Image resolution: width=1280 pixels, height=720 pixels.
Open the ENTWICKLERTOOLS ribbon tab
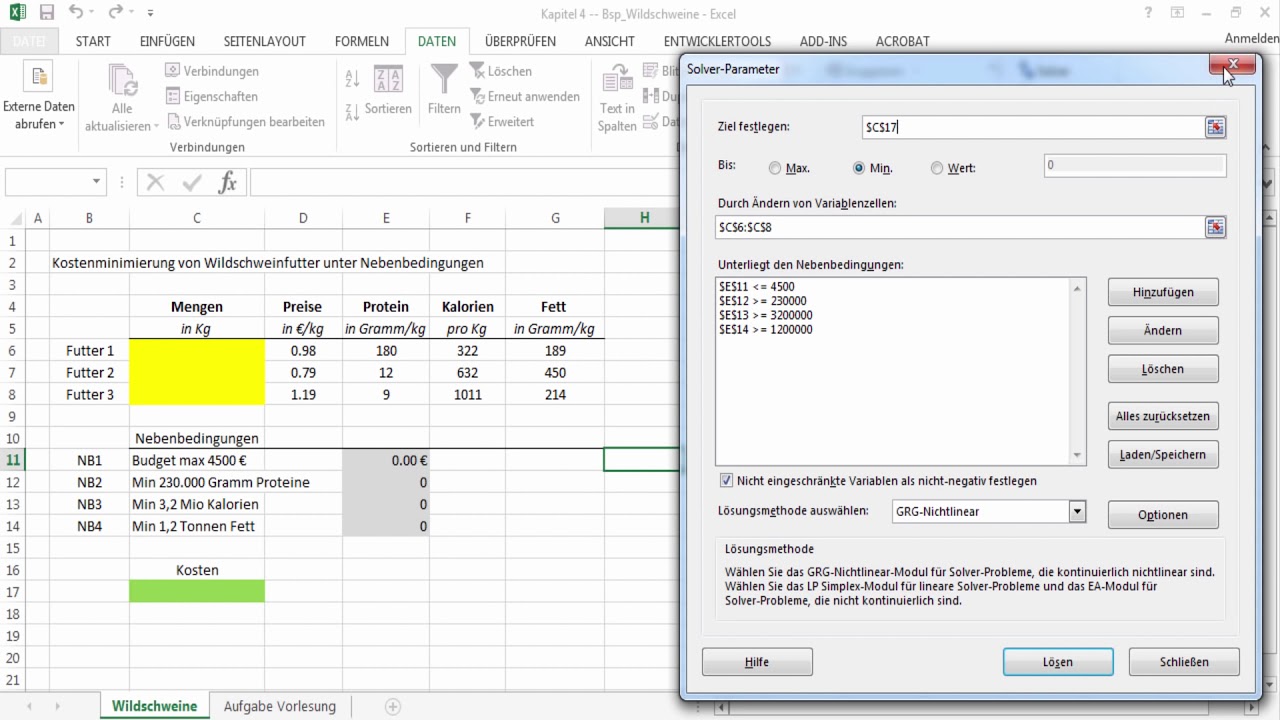[x=717, y=41]
